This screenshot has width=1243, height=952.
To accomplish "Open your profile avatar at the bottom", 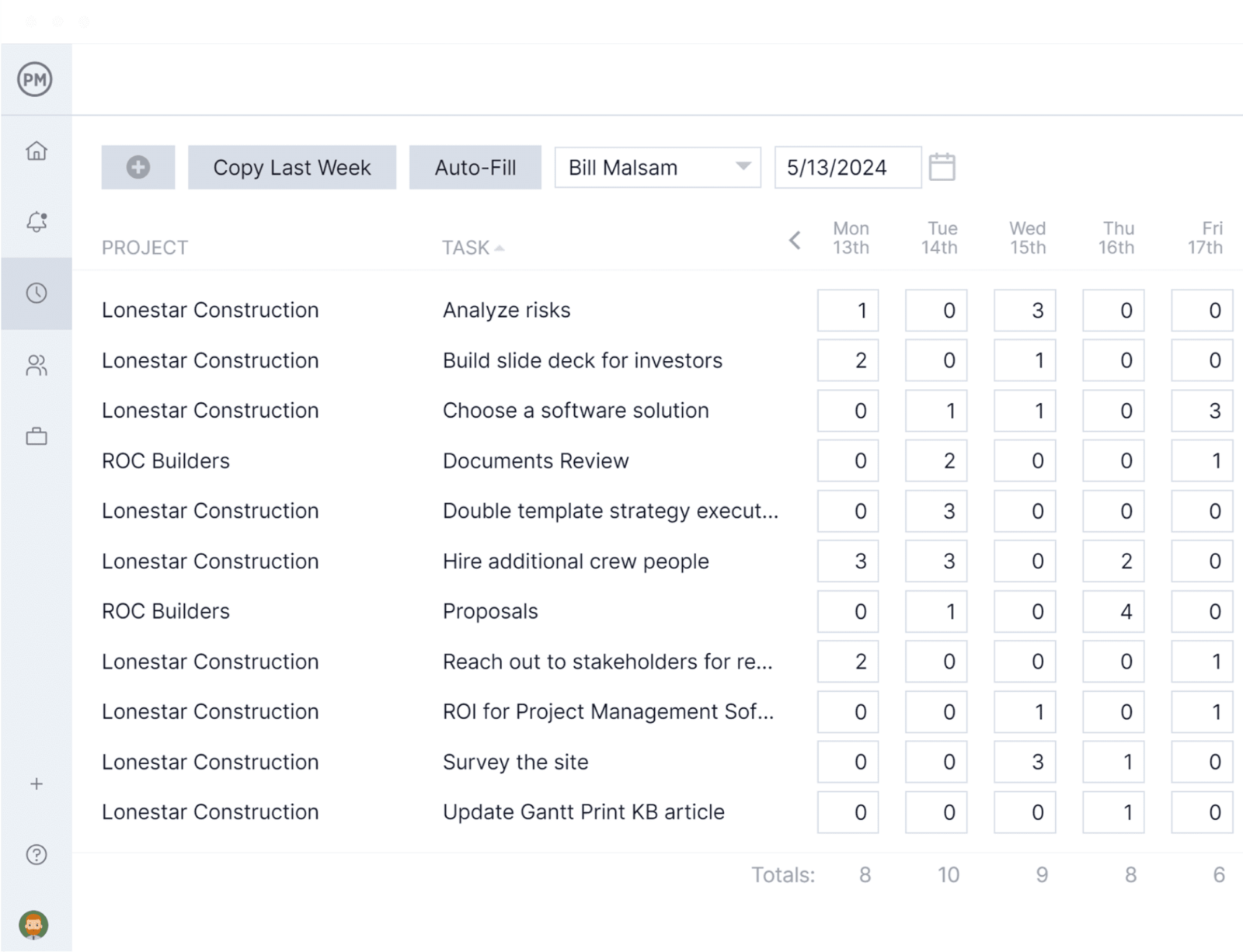I will (32, 924).
